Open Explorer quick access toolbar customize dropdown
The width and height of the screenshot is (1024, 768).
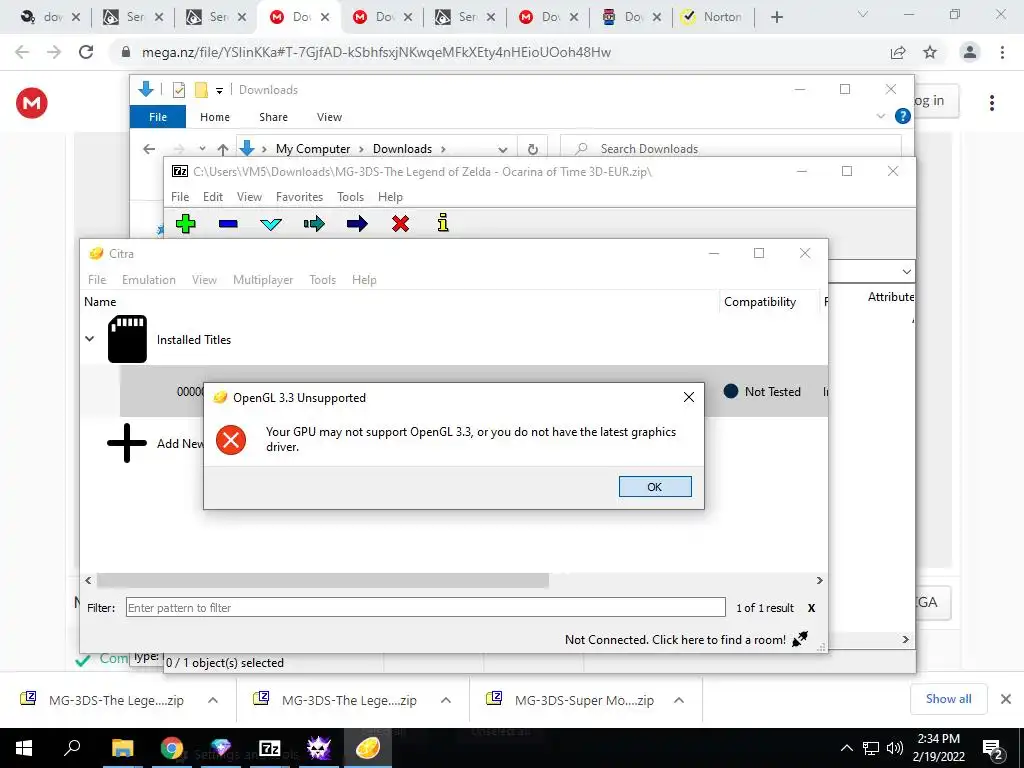[x=219, y=91]
